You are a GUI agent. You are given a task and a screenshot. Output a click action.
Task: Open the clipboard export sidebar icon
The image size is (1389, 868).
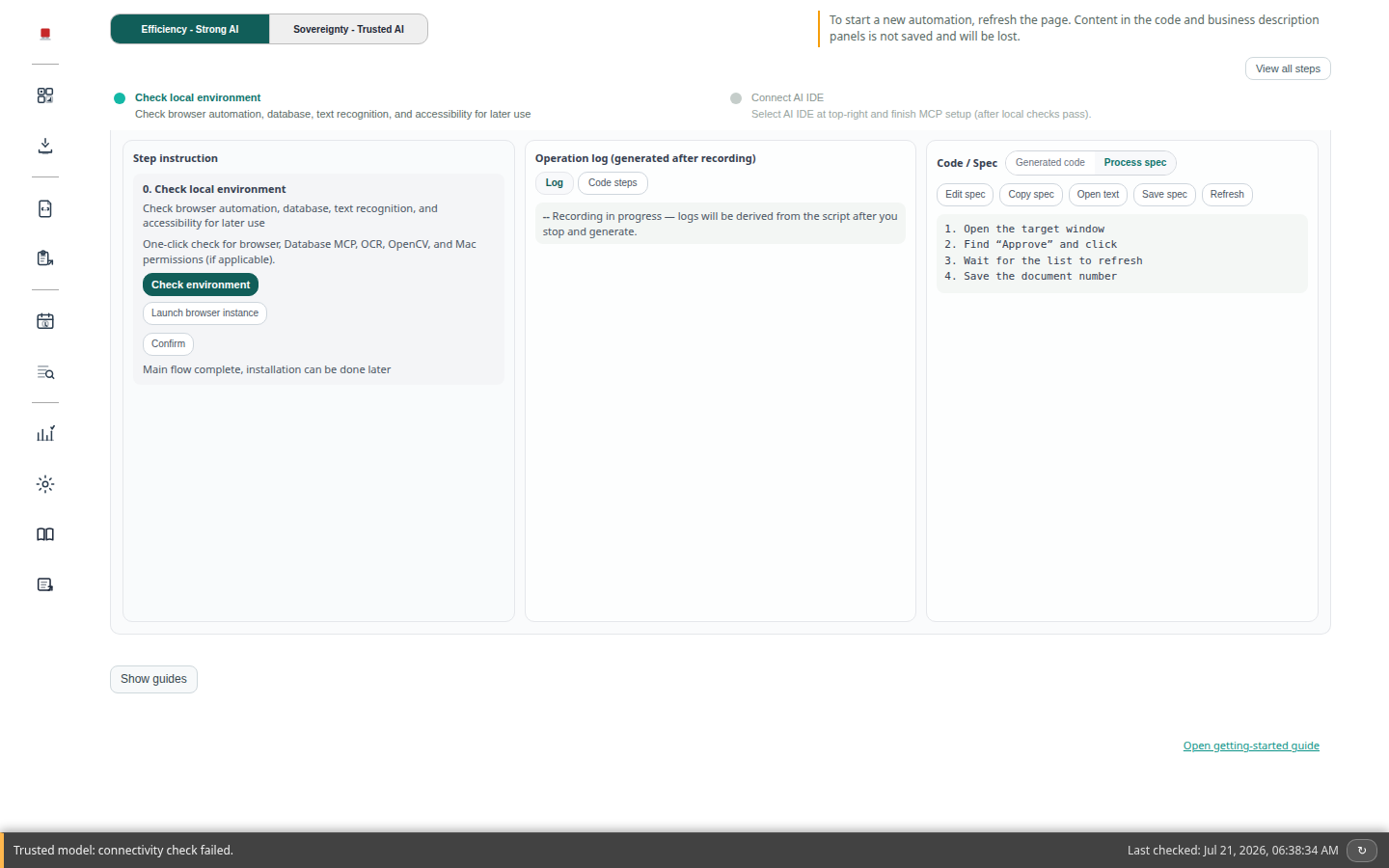[x=45, y=258]
